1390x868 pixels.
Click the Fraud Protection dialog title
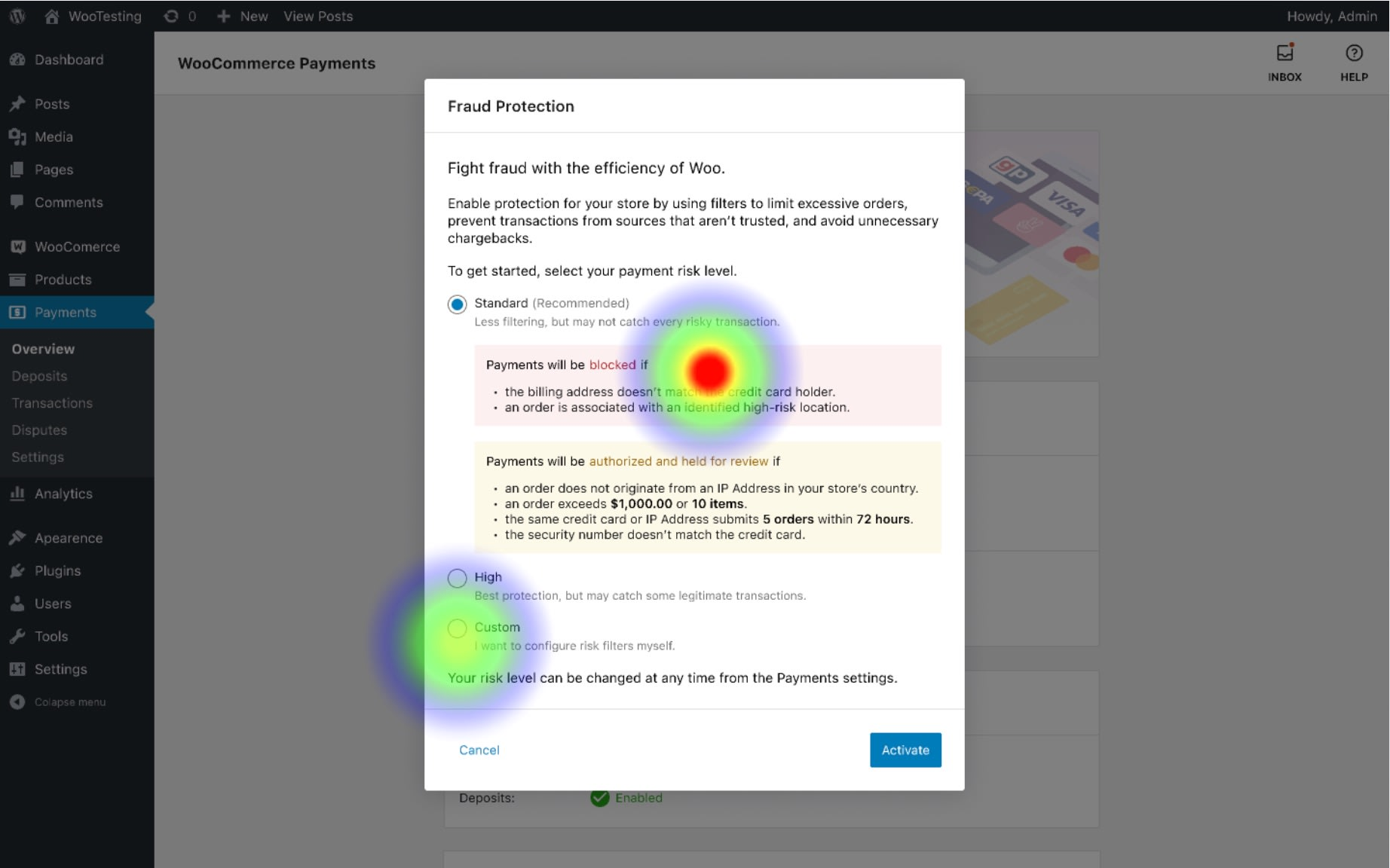[x=511, y=106]
